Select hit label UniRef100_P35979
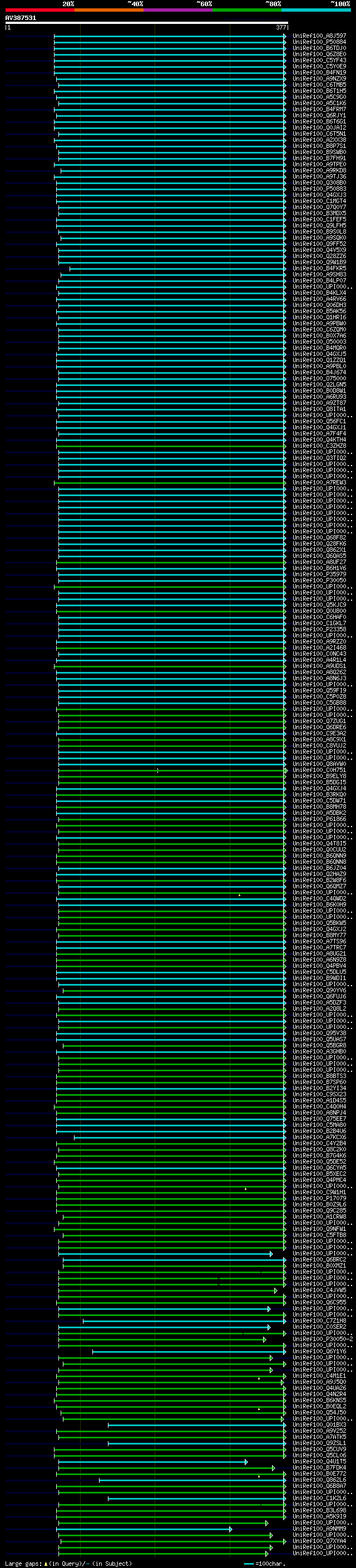The width and height of the screenshot is (356, 1568). click(x=319, y=574)
